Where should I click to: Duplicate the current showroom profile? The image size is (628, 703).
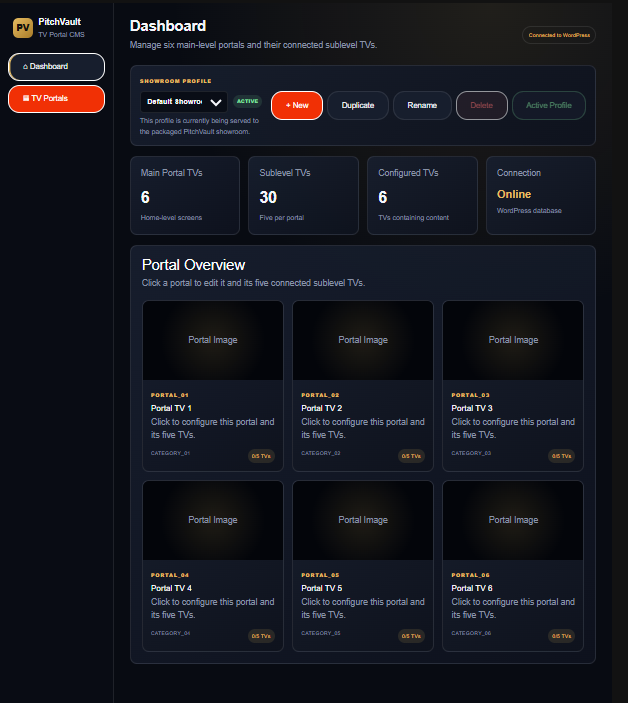coord(358,105)
